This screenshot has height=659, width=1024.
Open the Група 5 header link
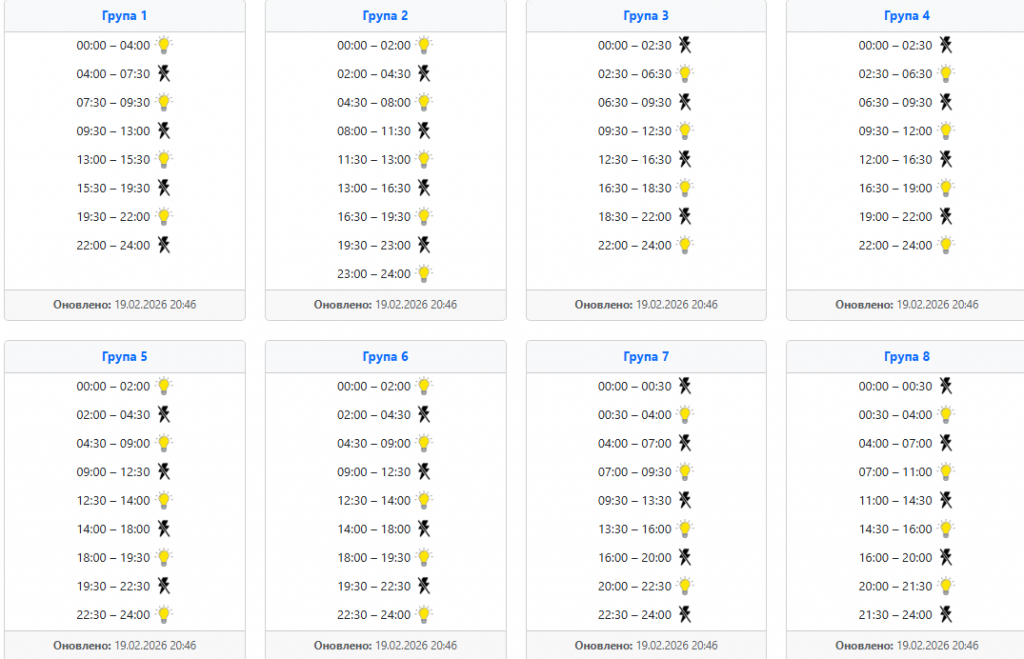click(124, 357)
